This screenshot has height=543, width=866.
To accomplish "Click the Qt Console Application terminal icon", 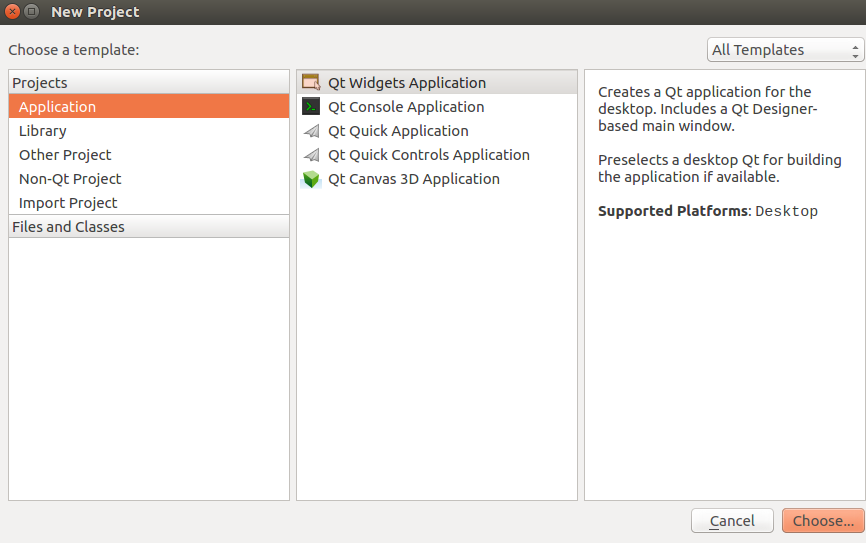I will point(311,107).
